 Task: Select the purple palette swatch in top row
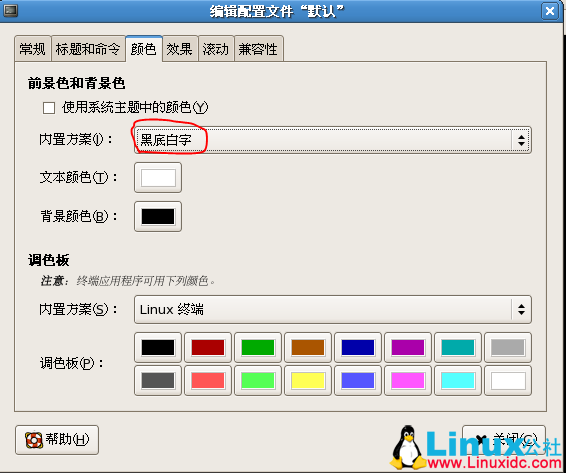pos(408,347)
